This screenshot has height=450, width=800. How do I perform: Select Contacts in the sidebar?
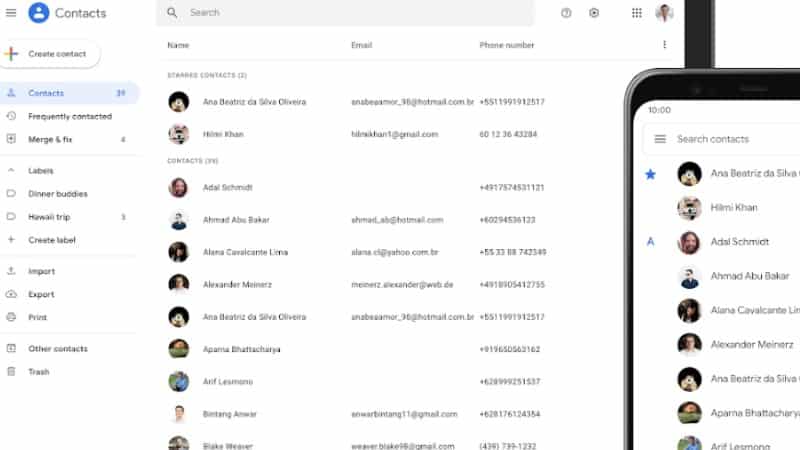pyautogui.click(x=69, y=93)
